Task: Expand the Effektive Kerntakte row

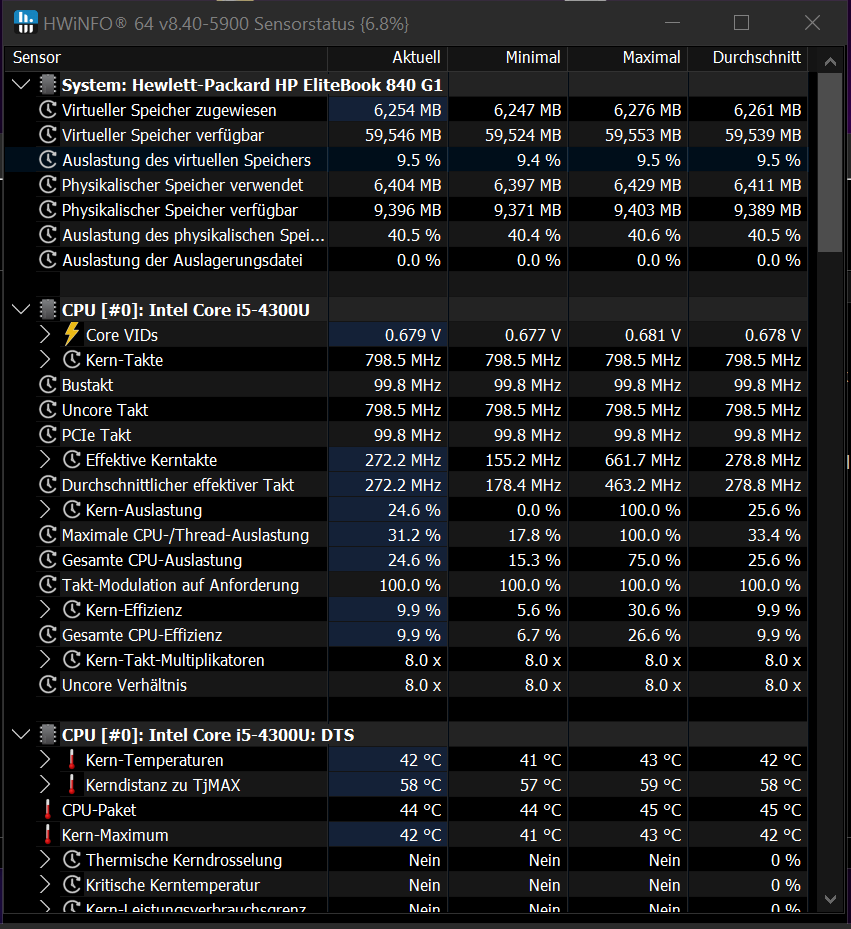Action: point(45,460)
